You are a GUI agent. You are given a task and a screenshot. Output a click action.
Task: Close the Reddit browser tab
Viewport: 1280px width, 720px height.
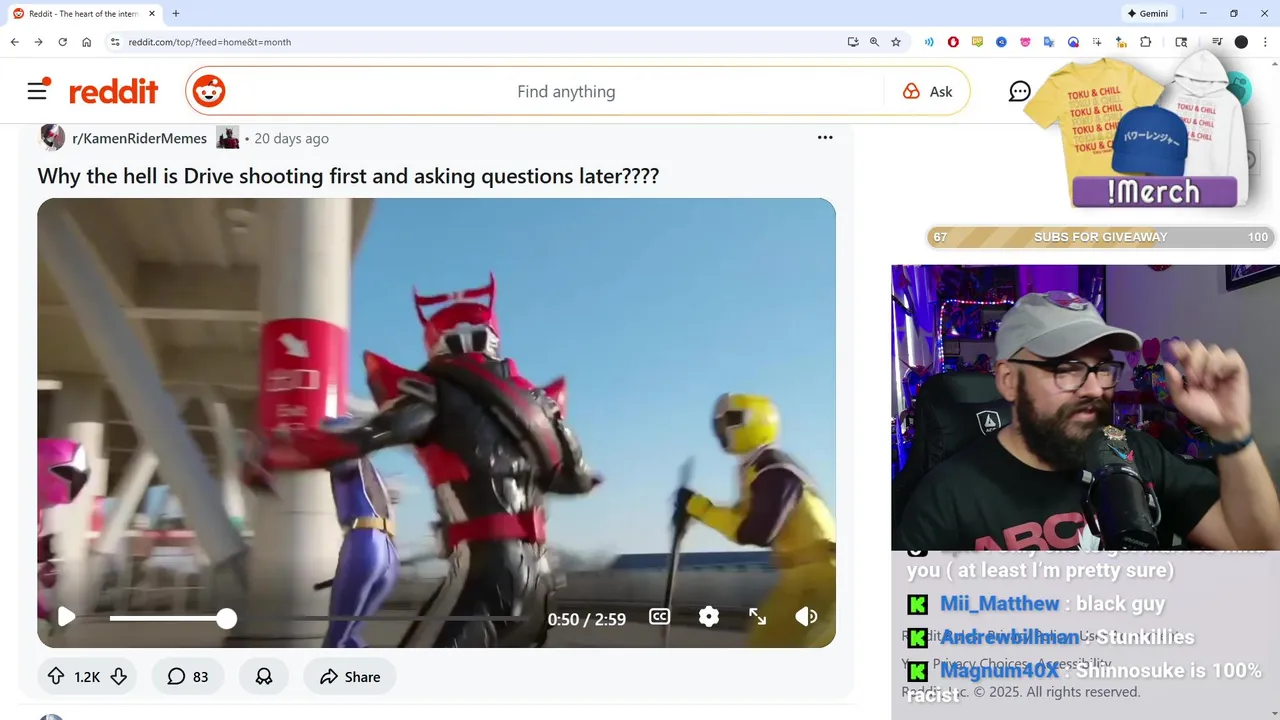[151, 14]
